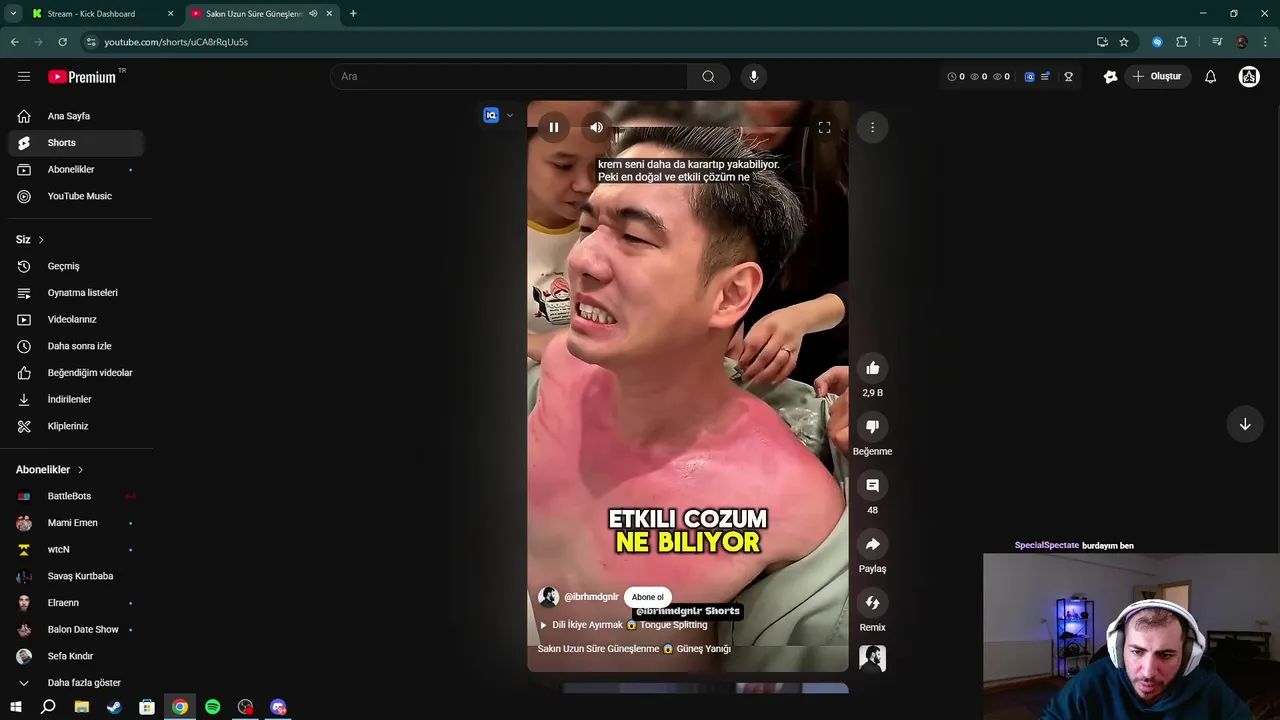Open the vidIQ list icon with blue dot
The image size is (1280, 720).
click(x=1045, y=76)
